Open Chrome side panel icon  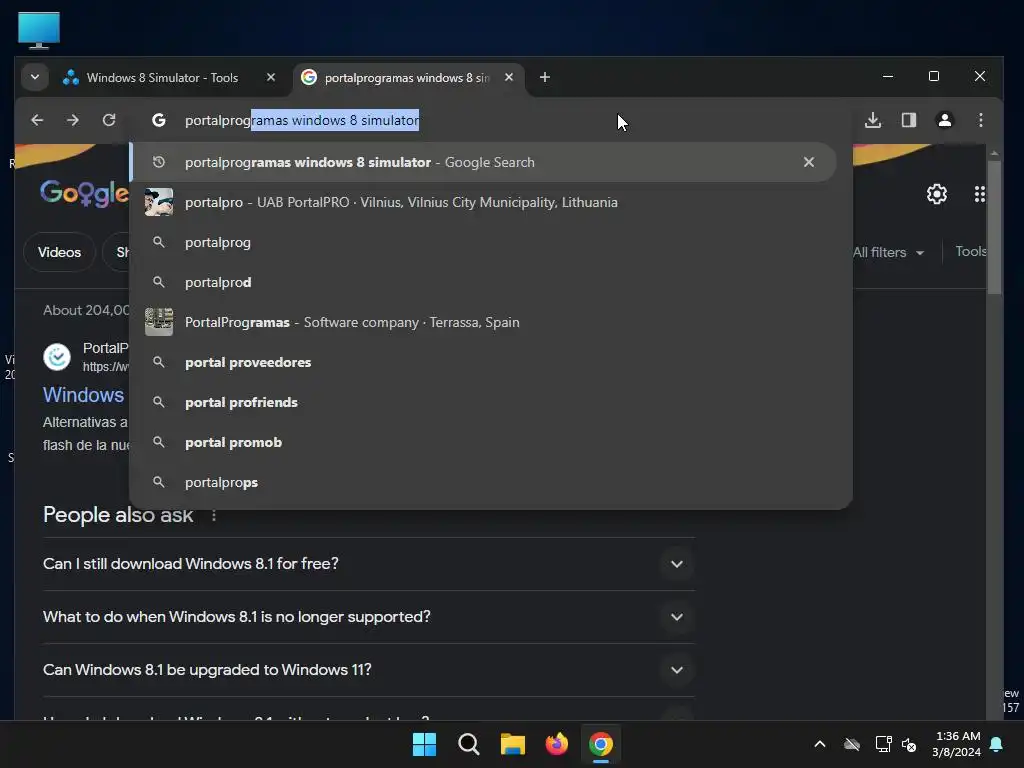(908, 120)
